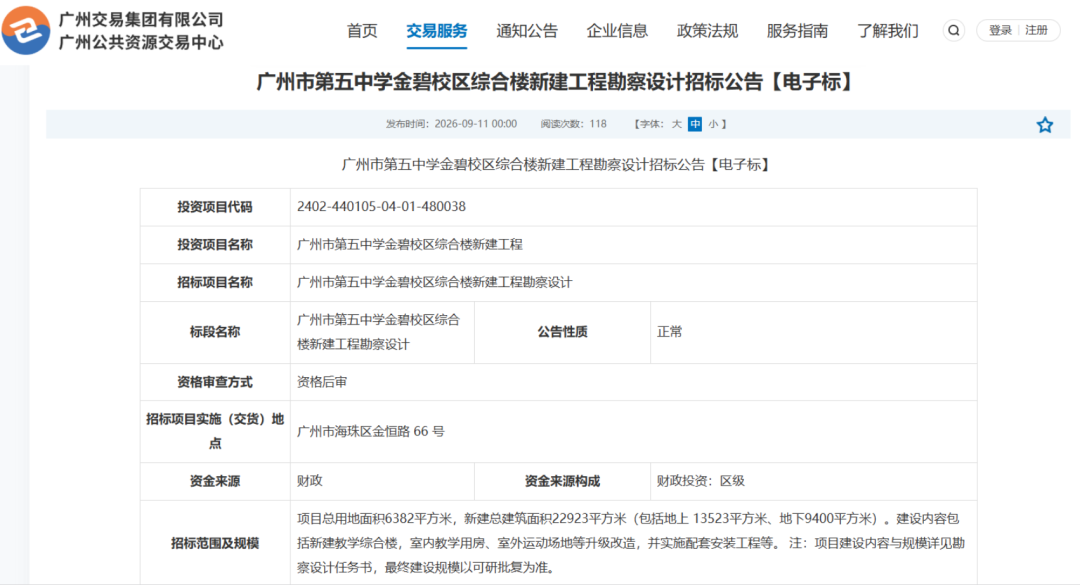Open the 交易服务 menu
Viewport: 1080px width, 585px height.
coord(437,31)
